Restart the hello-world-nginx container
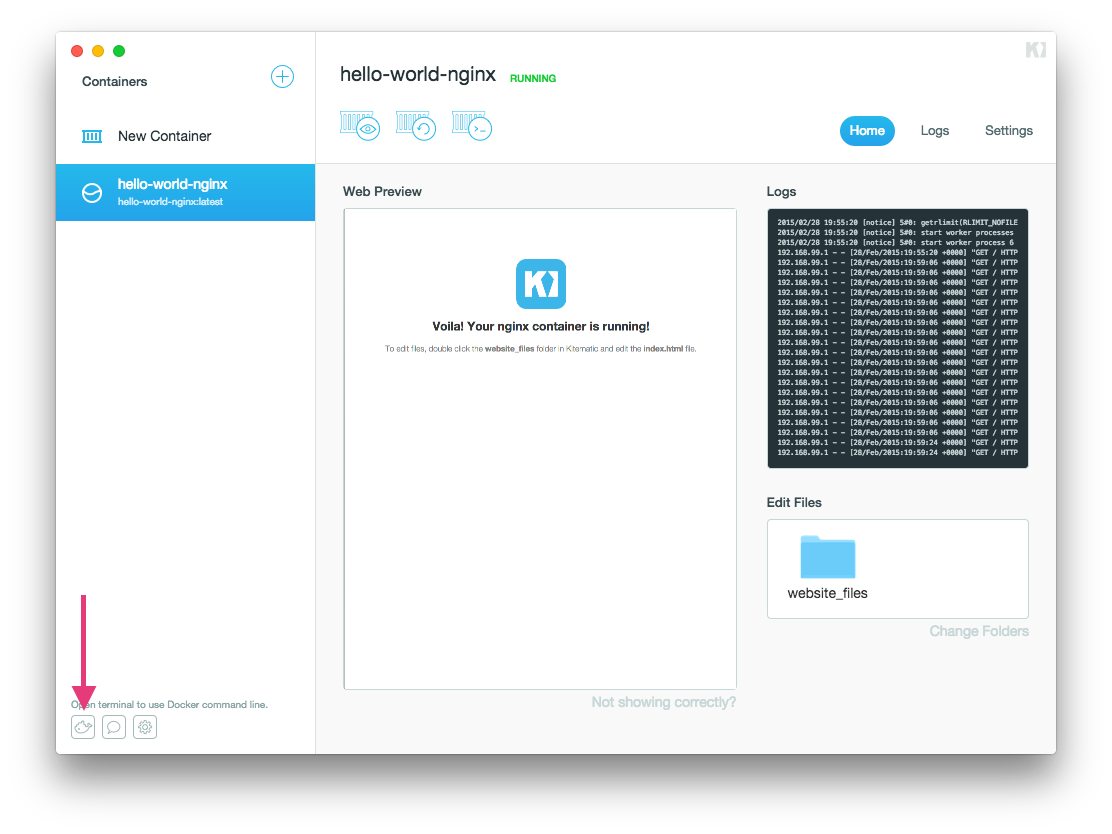1112x834 pixels. click(x=416, y=125)
